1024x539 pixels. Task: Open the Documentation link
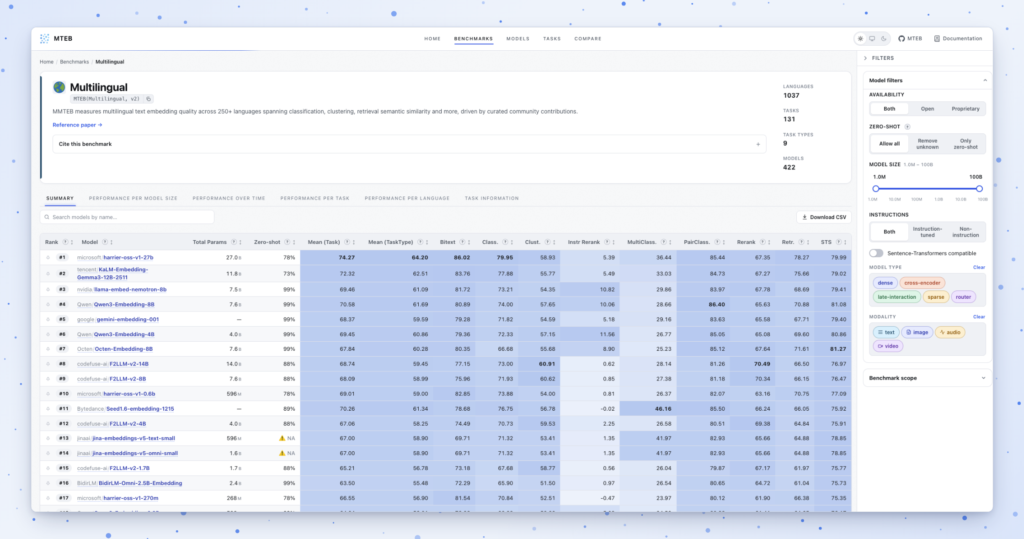click(958, 39)
